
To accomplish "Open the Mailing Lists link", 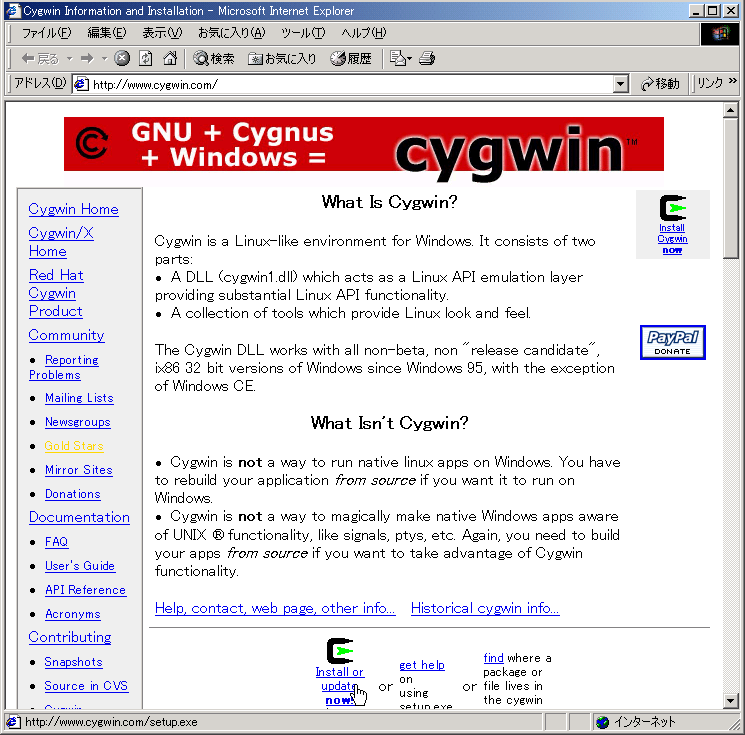I will click(x=79, y=398).
